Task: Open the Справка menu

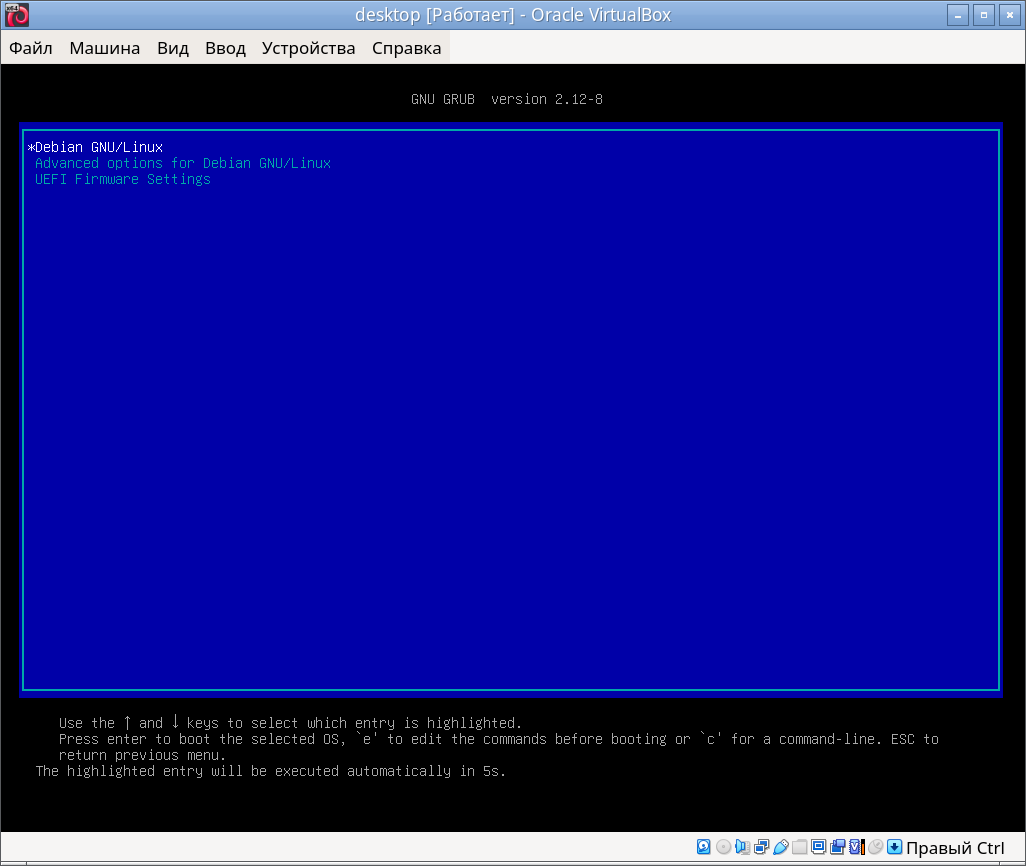Action: coord(406,48)
